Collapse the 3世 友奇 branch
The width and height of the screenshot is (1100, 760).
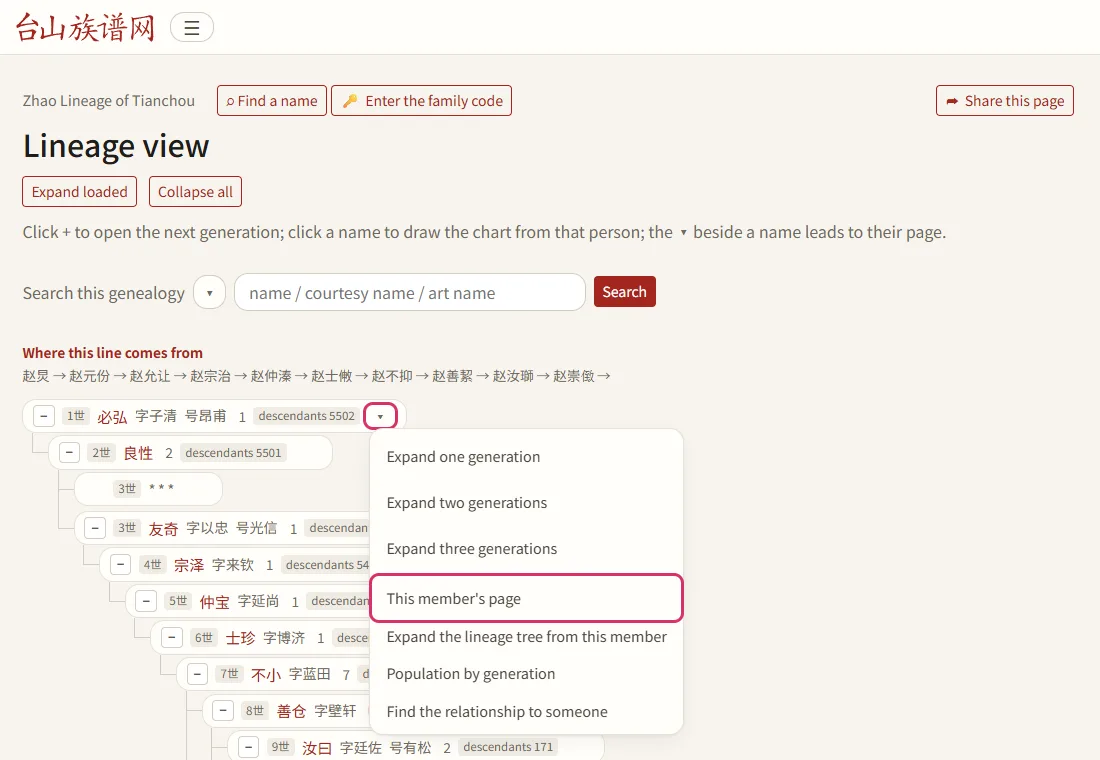click(x=95, y=528)
